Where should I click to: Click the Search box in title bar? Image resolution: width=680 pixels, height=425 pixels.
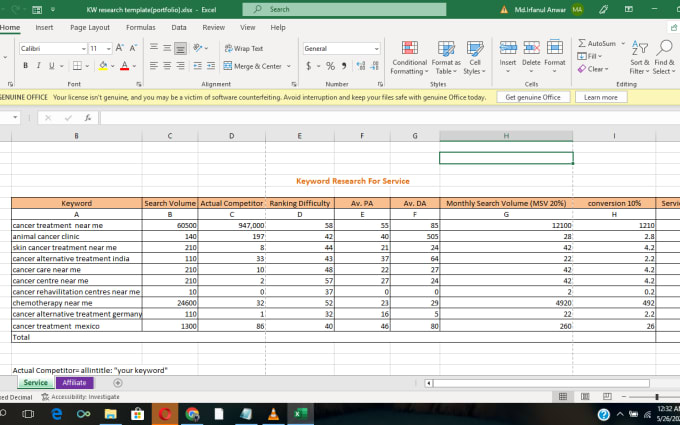344,9
